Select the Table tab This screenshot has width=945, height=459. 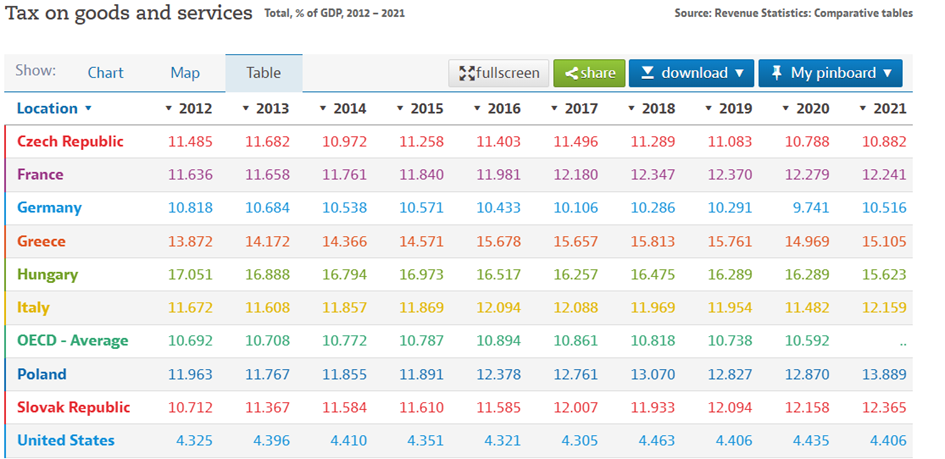(264, 73)
